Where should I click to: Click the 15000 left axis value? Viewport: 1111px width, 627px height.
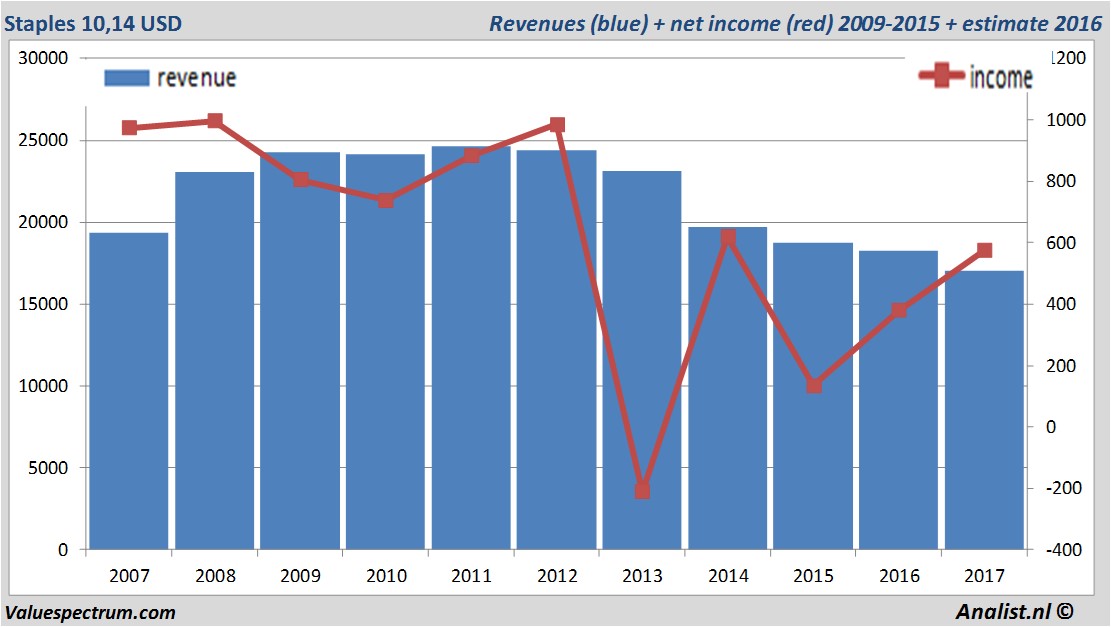coord(43,304)
